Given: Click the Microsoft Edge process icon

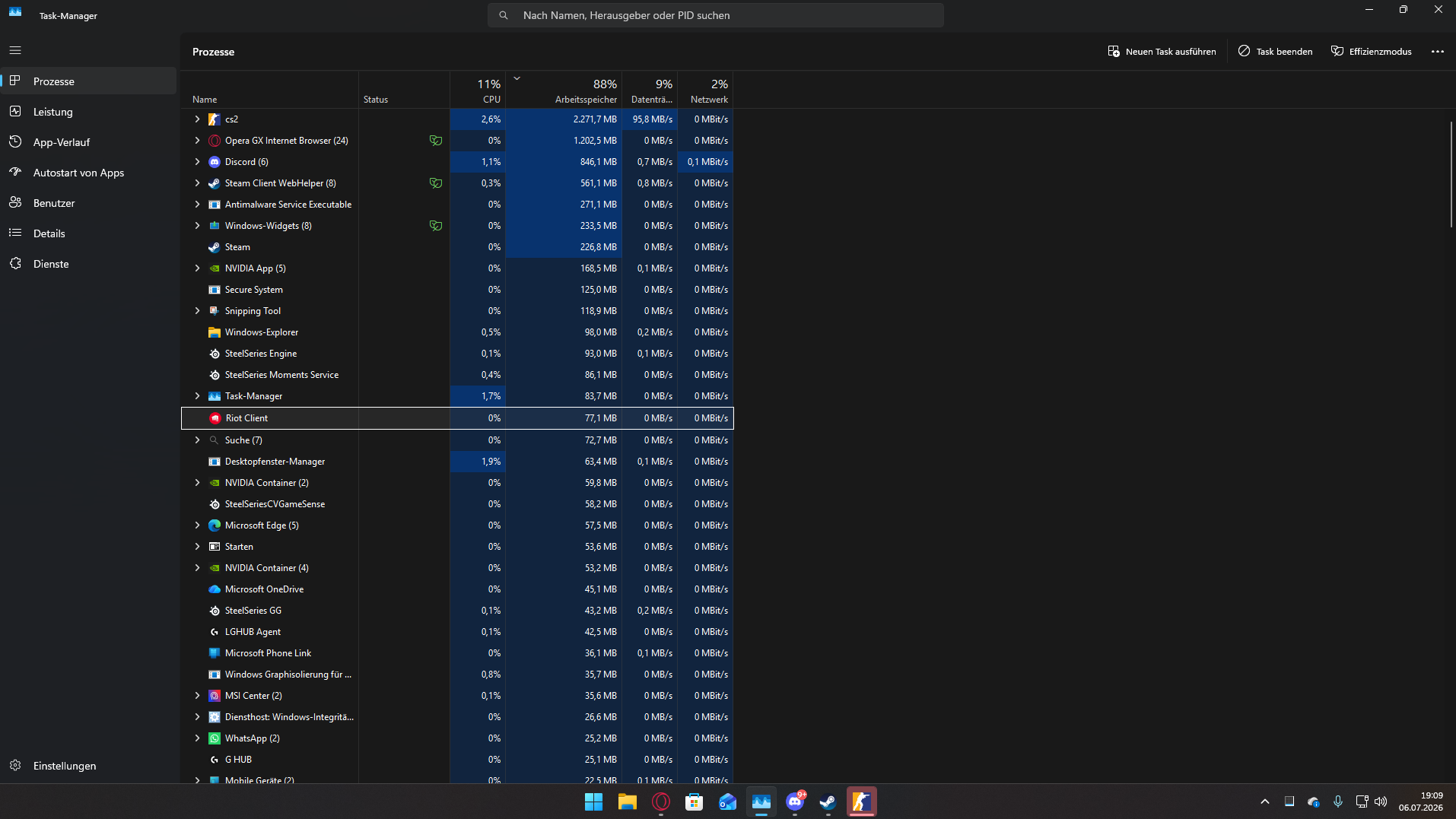Looking at the screenshot, I should click(x=215, y=525).
